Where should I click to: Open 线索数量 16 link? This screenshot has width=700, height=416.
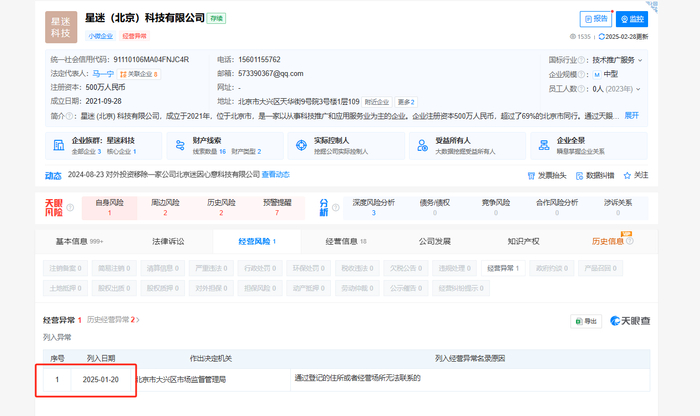tap(209, 152)
